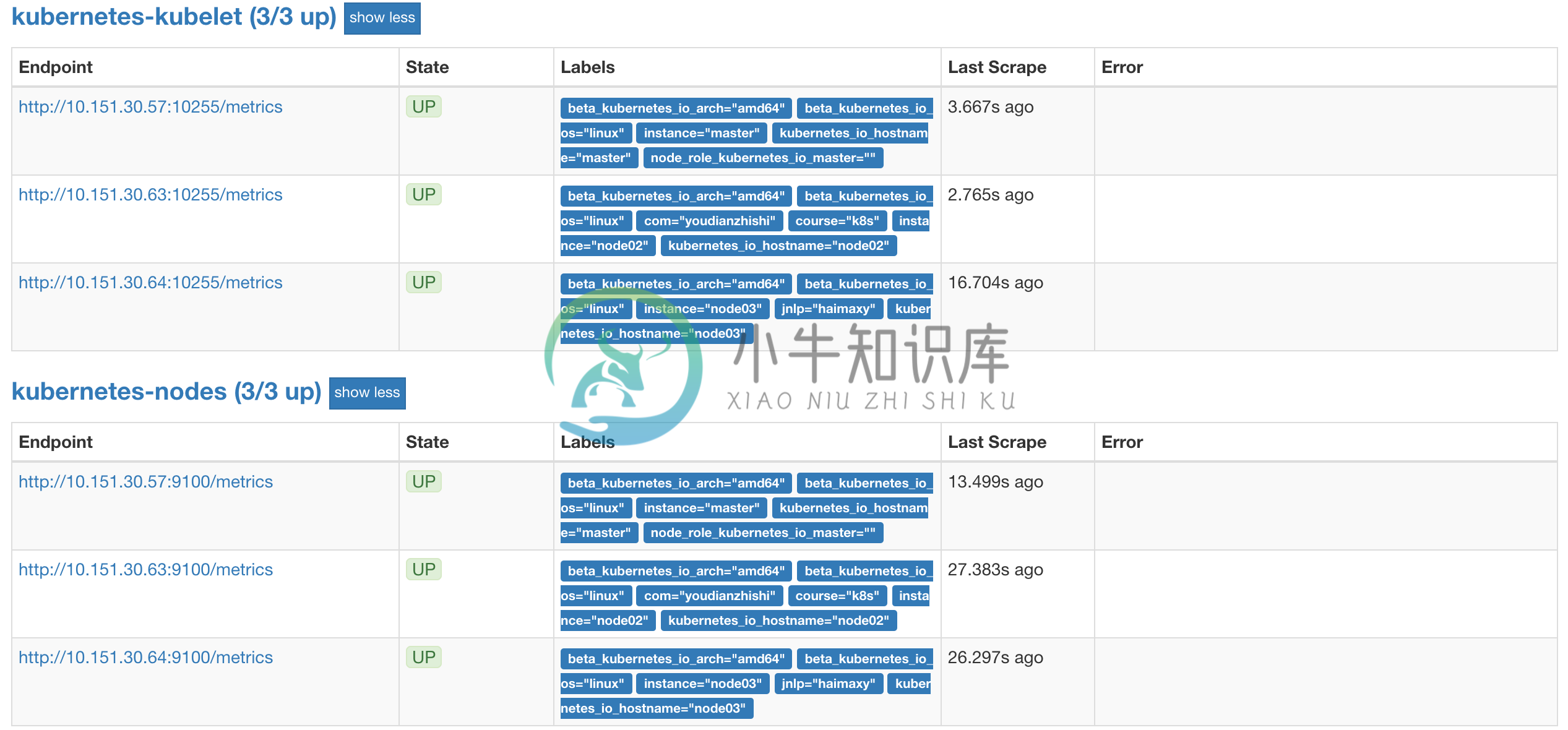This screenshot has height=730, width=1568.
Task: Click jnlp="haimaxy" label in kubelet table
Action: pyautogui.click(x=829, y=309)
